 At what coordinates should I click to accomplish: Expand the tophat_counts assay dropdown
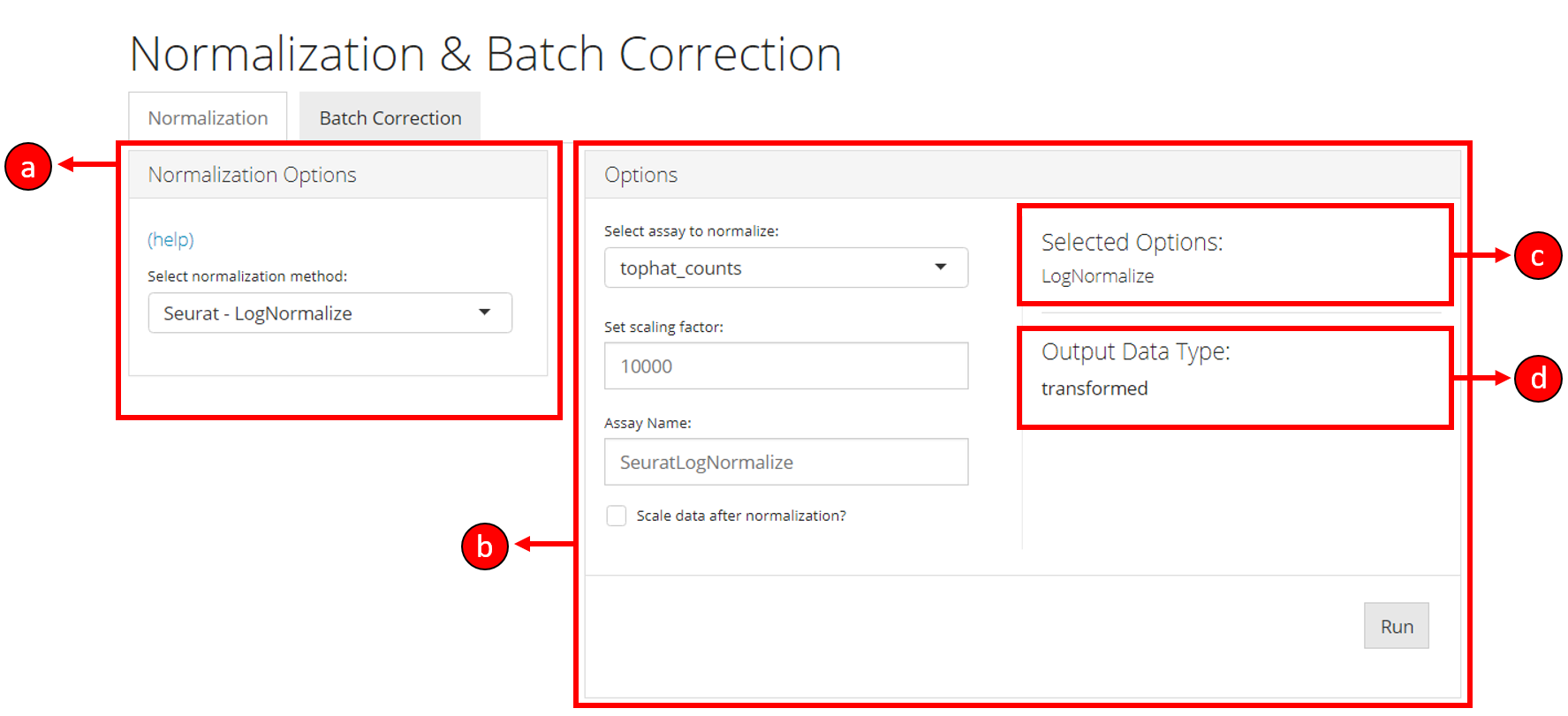click(x=785, y=268)
